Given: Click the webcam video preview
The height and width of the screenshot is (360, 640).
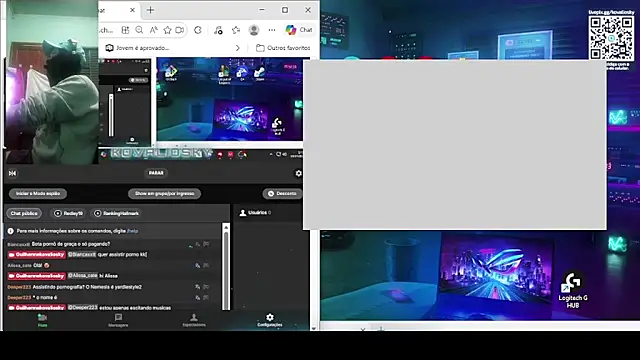Looking at the screenshot, I should 52,82.
